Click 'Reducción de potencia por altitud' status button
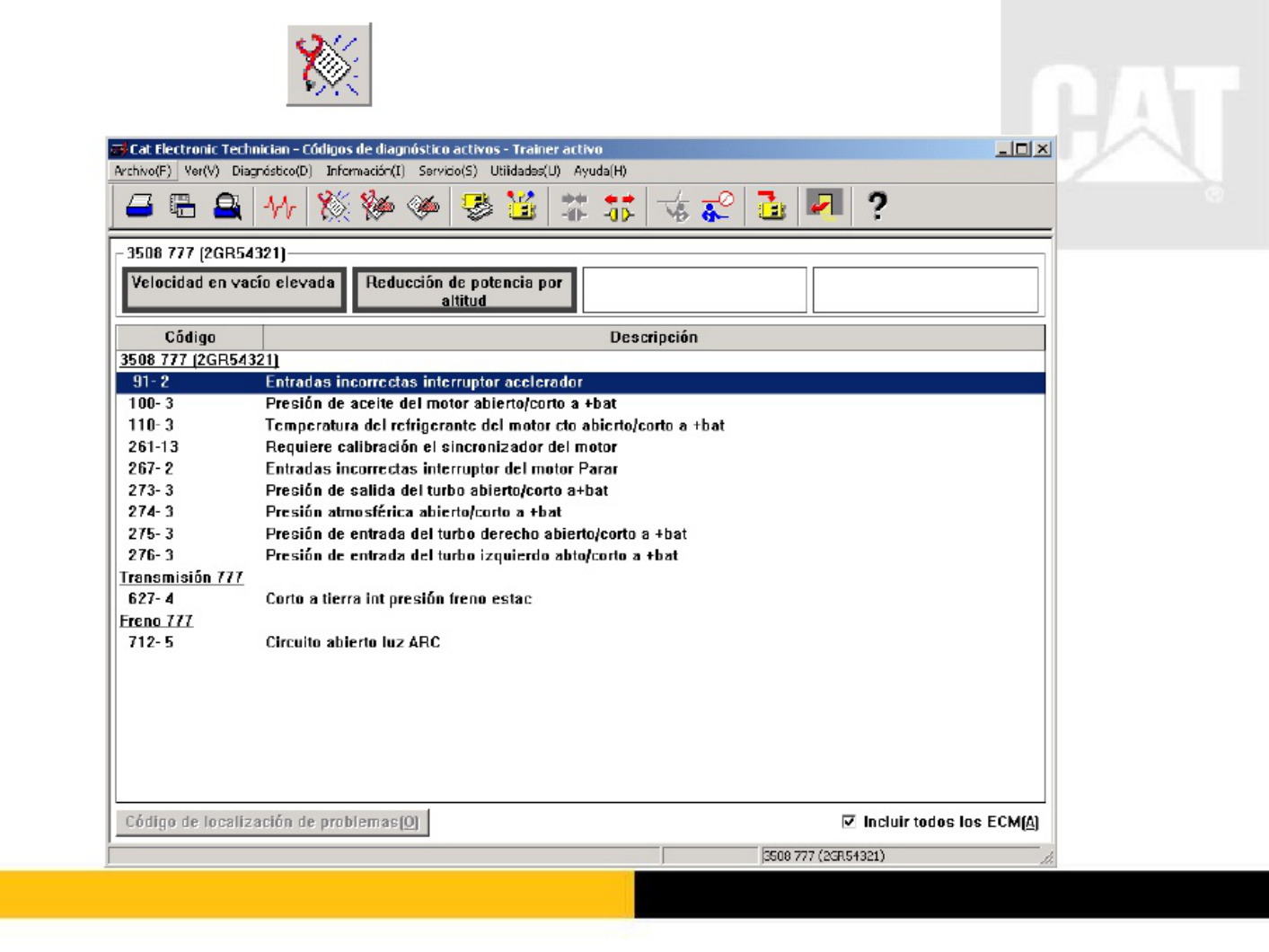This screenshot has height=952, width=1269. click(463, 290)
